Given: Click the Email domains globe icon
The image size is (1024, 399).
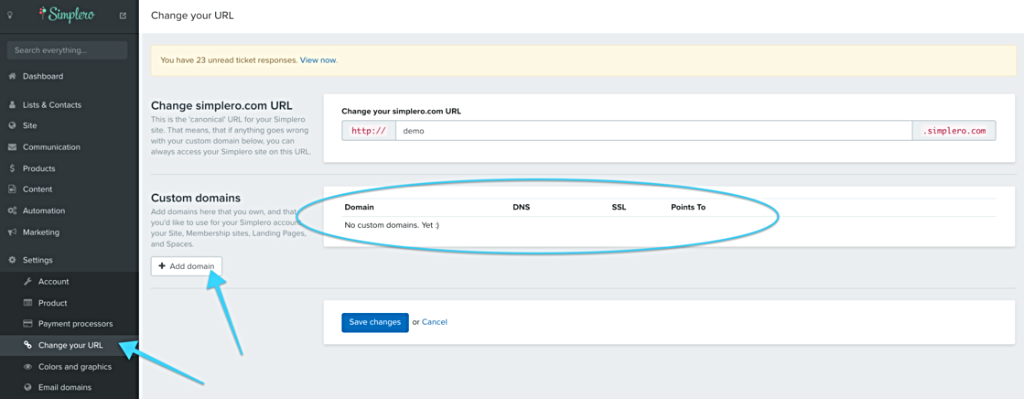Looking at the screenshot, I should click(x=27, y=387).
